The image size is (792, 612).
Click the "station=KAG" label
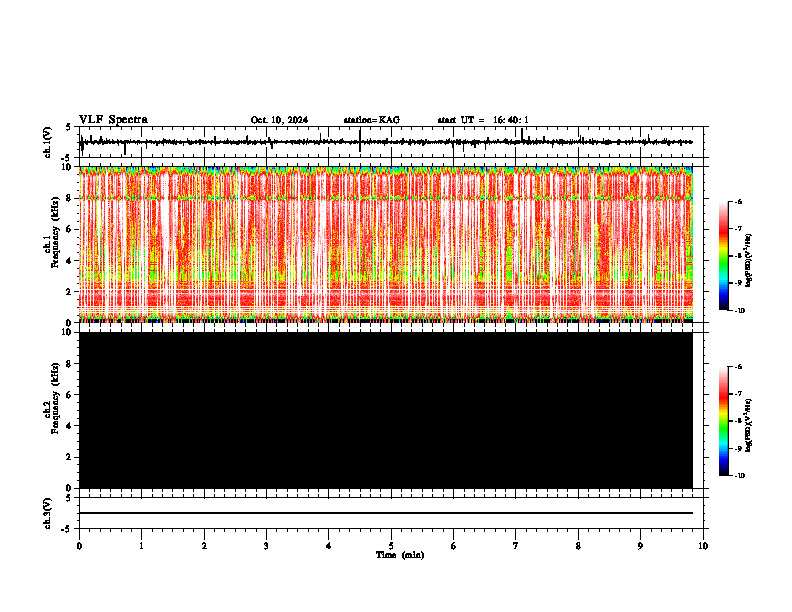point(371,120)
